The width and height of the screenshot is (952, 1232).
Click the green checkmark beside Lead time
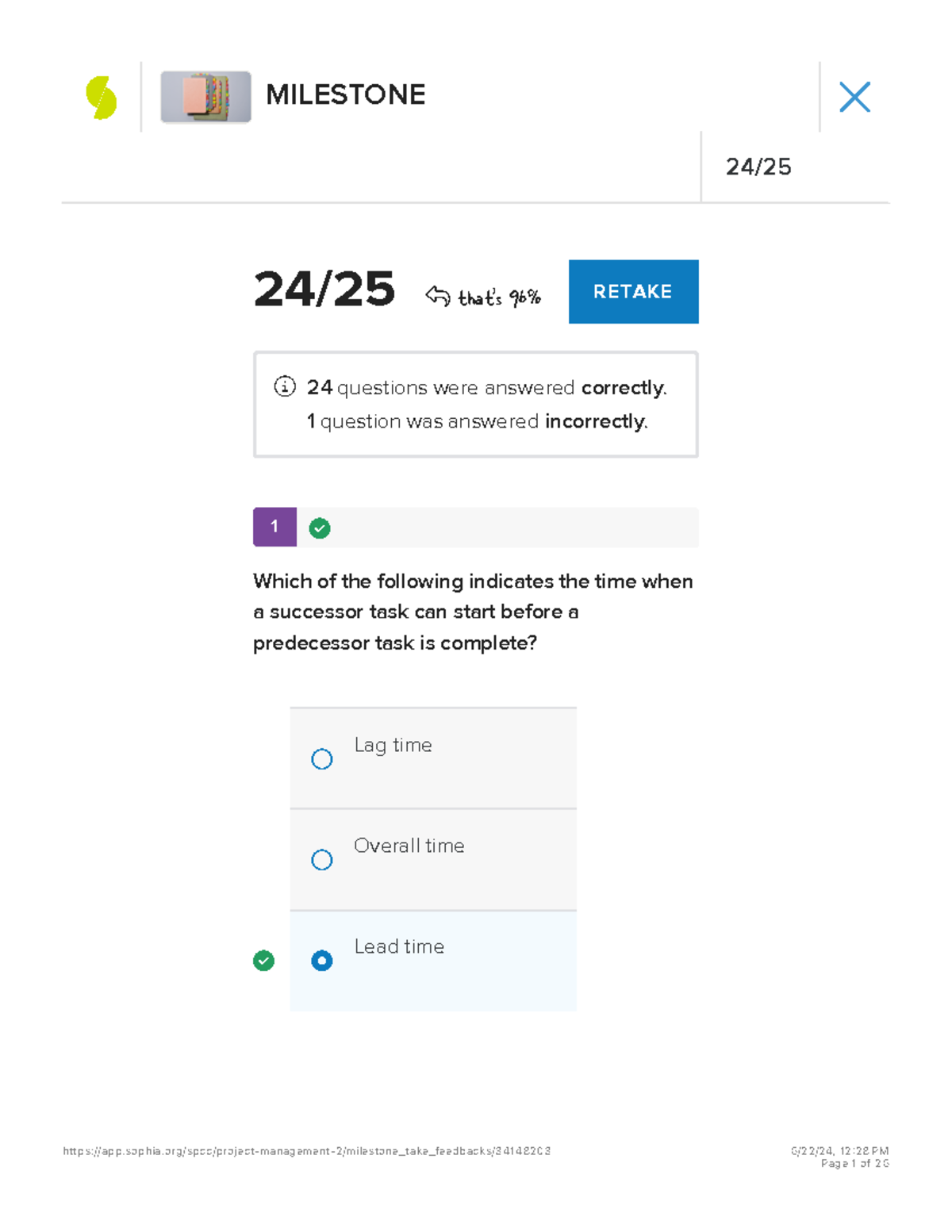tap(263, 961)
